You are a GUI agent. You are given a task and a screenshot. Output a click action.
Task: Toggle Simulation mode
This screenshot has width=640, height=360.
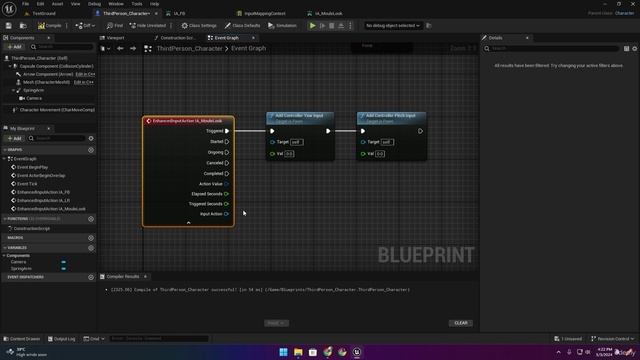click(x=282, y=25)
